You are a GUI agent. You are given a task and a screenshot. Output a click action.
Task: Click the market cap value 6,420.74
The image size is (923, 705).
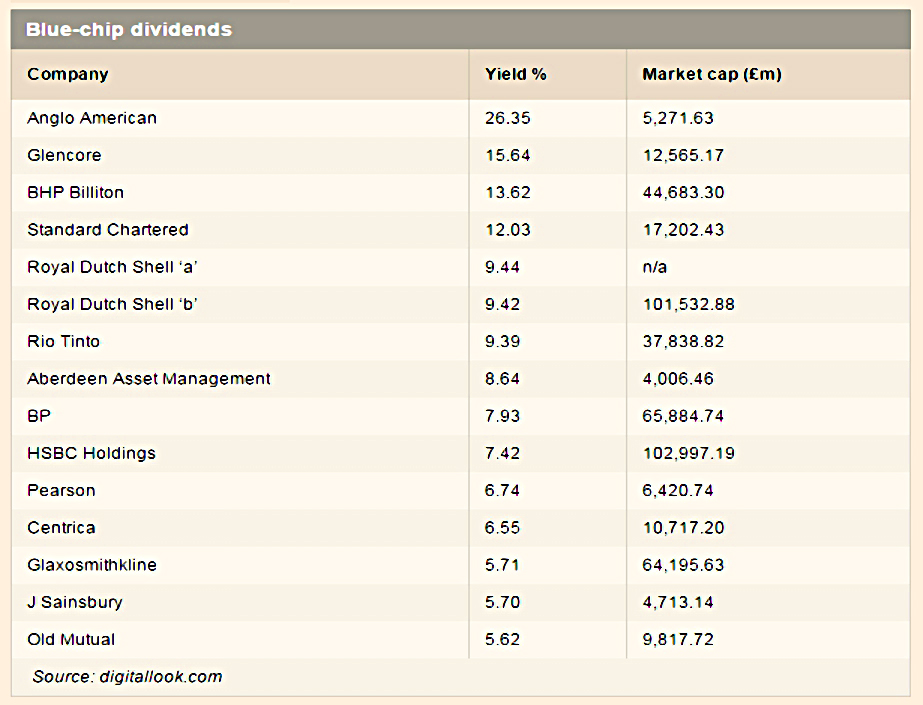[x=678, y=490]
